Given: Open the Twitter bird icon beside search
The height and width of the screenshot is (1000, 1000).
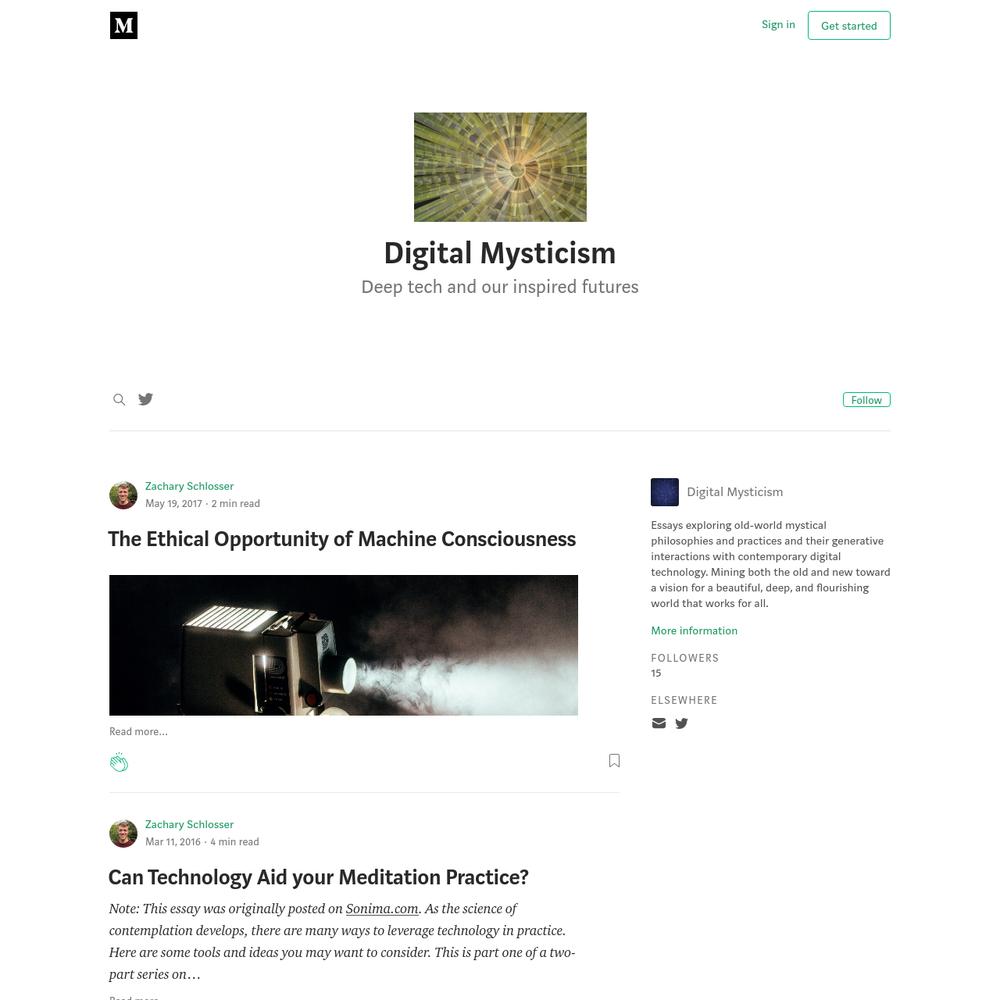Looking at the screenshot, I should point(146,399).
